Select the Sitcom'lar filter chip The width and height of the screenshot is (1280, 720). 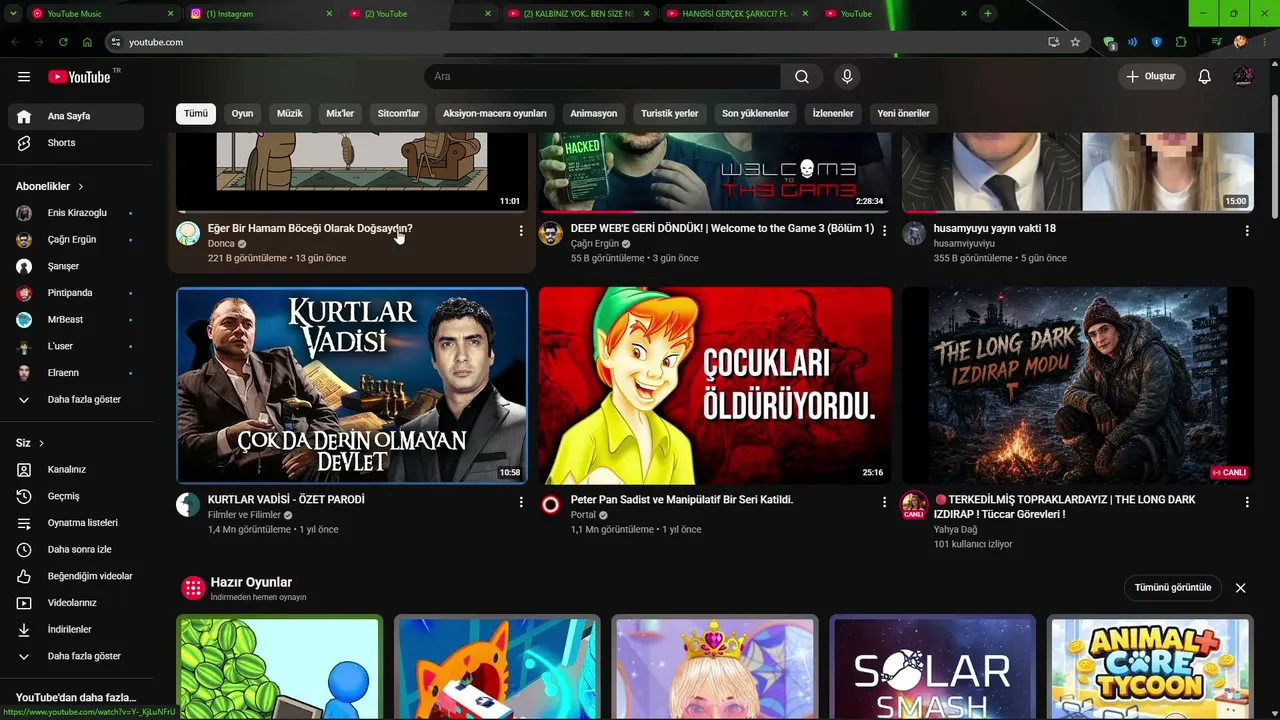click(x=398, y=114)
